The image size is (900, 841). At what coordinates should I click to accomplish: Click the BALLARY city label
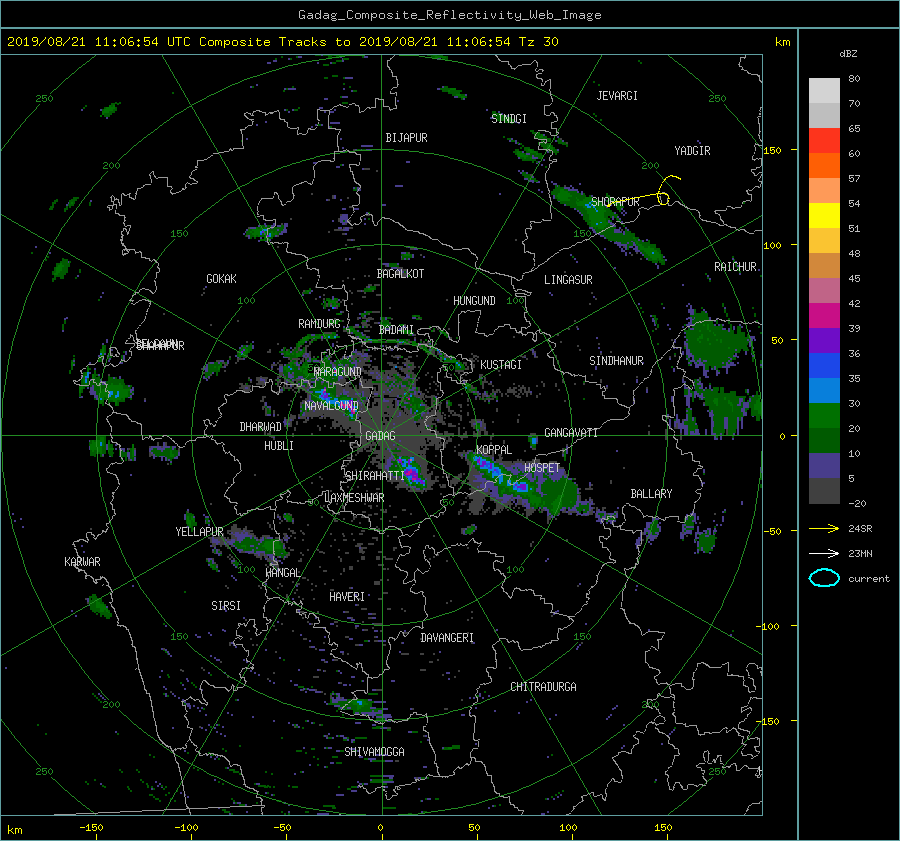651,494
